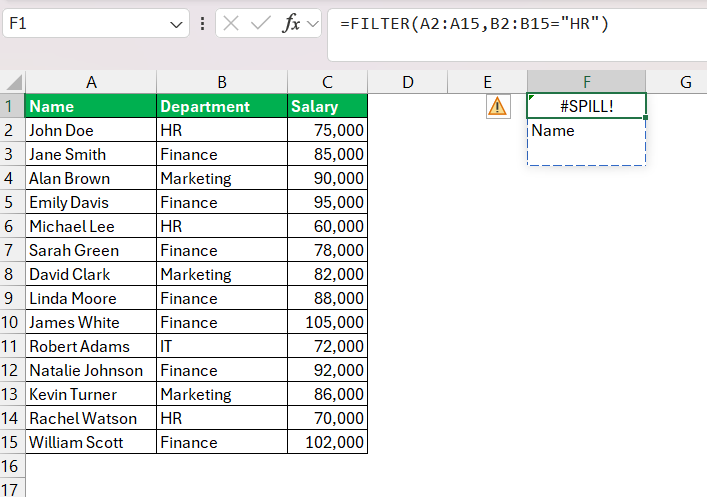The height and width of the screenshot is (497, 707).
Task: Select the cell Rachel Watson
Action: click(x=91, y=418)
